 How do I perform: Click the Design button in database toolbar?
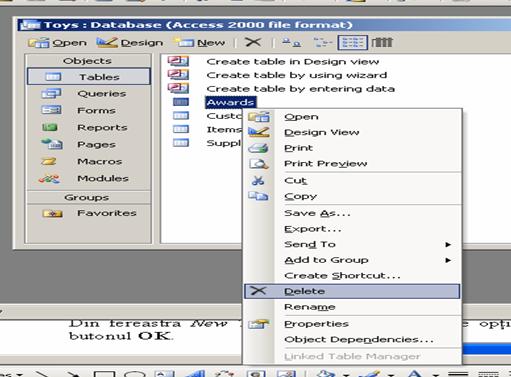130,43
